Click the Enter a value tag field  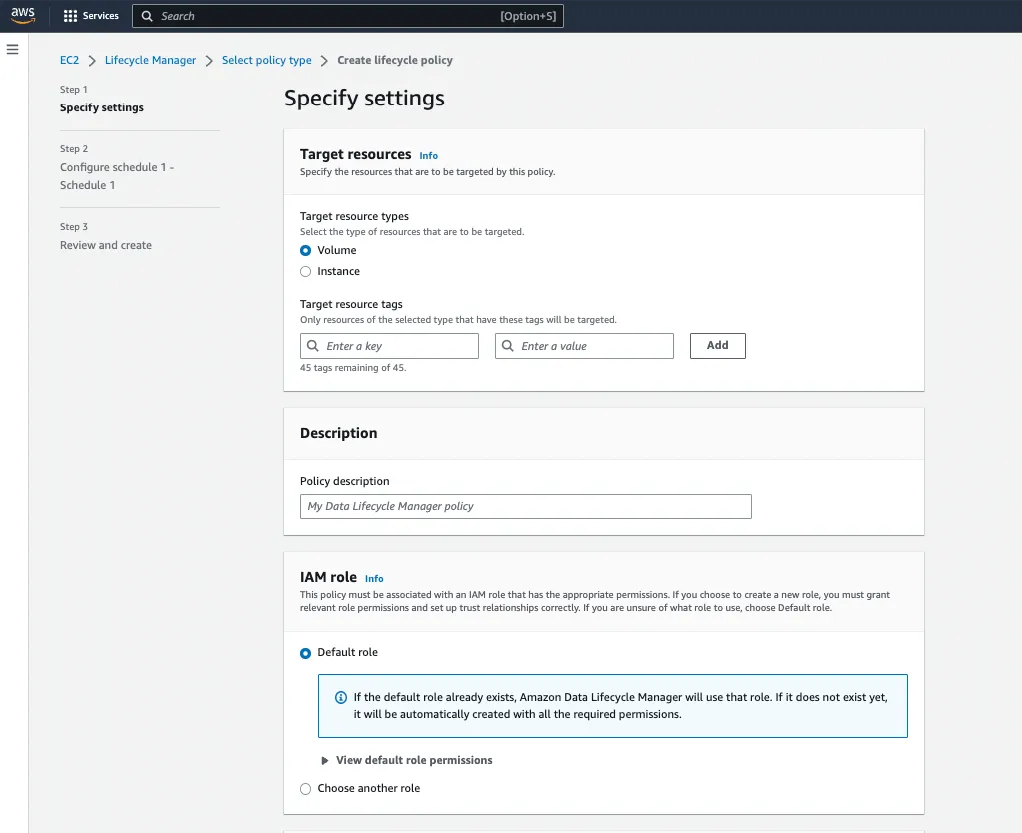[584, 346]
